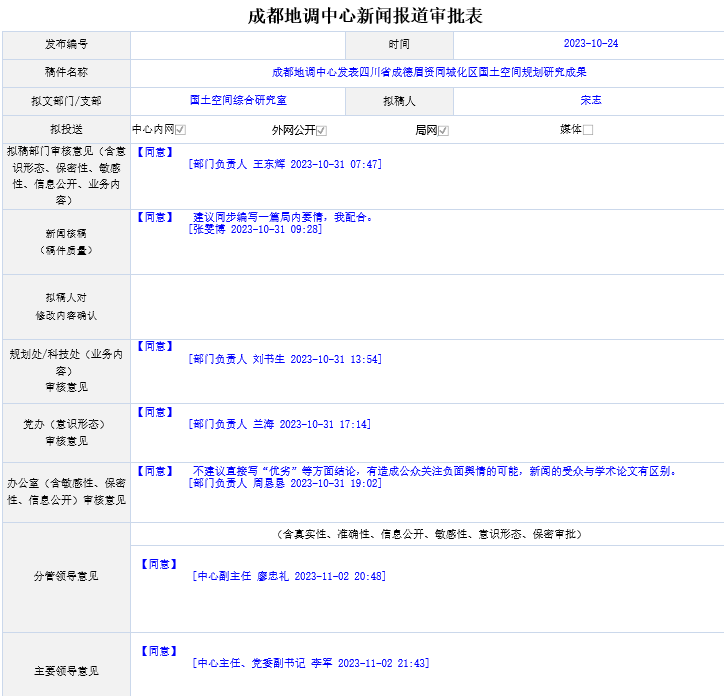Click the 张斐博 news review signature

click(254, 229)
